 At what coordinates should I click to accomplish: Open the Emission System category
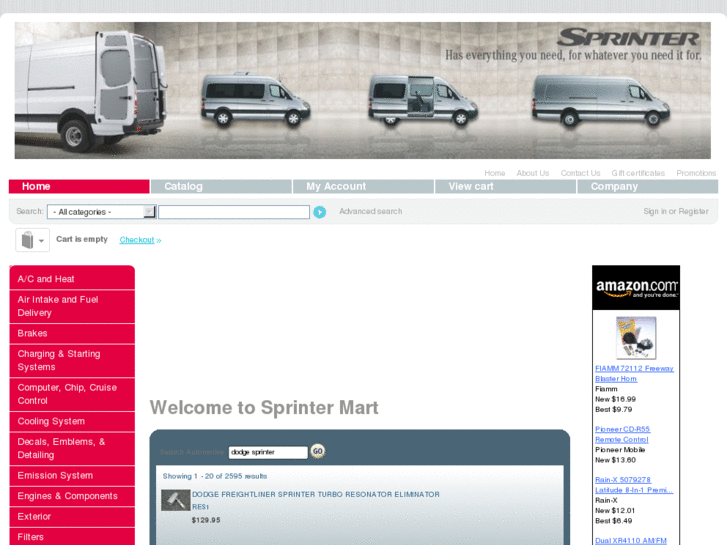coord(72,475)
